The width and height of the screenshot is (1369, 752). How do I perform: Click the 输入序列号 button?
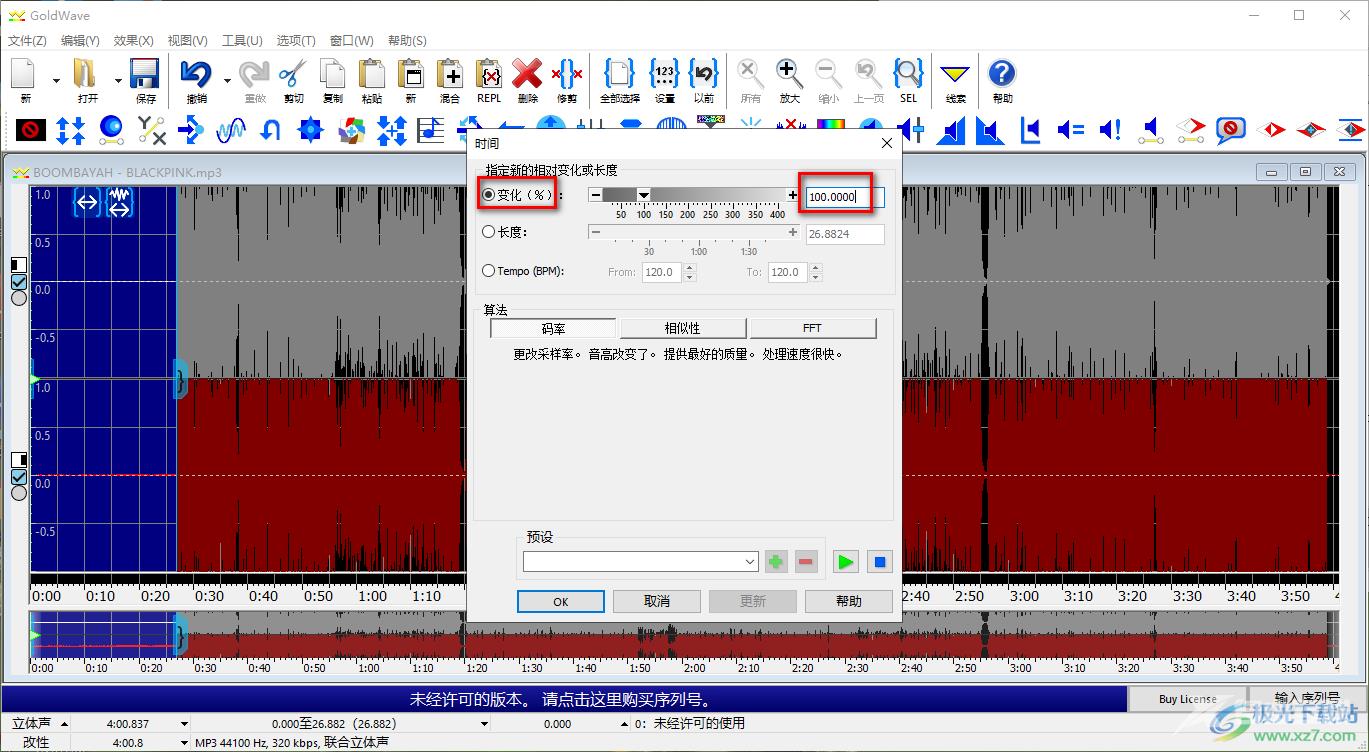(1308, 699)
